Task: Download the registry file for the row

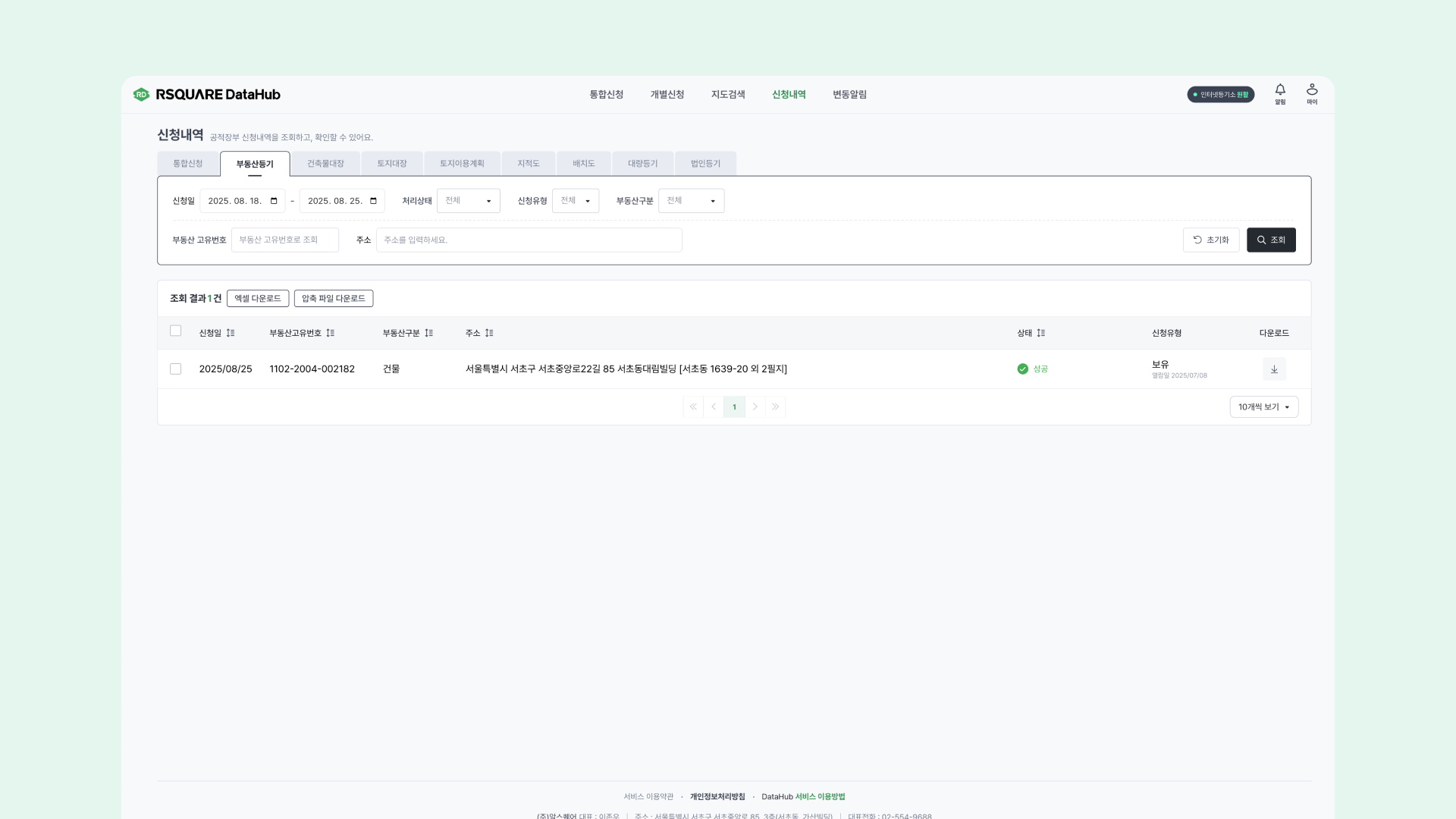Action: pos(1274,369)
